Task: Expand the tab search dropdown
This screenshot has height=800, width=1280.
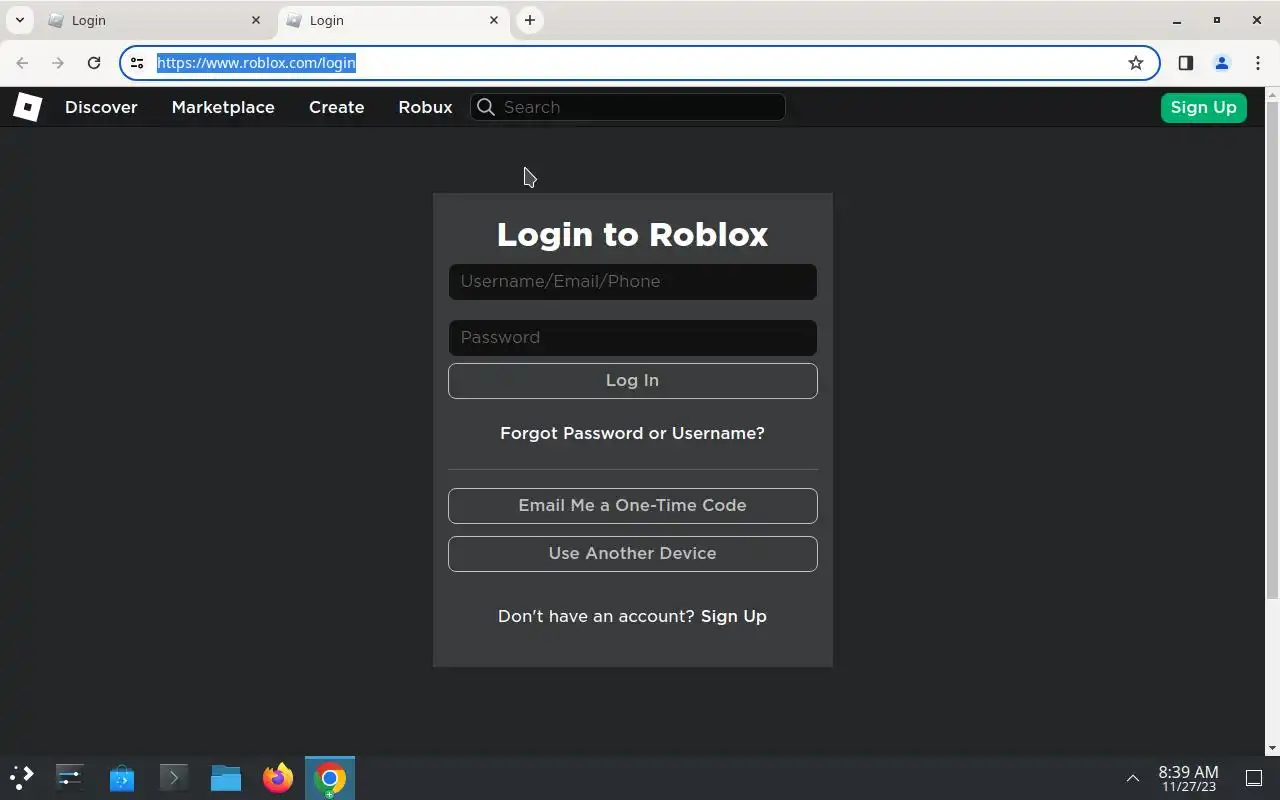Action: (x=19, y=20)
